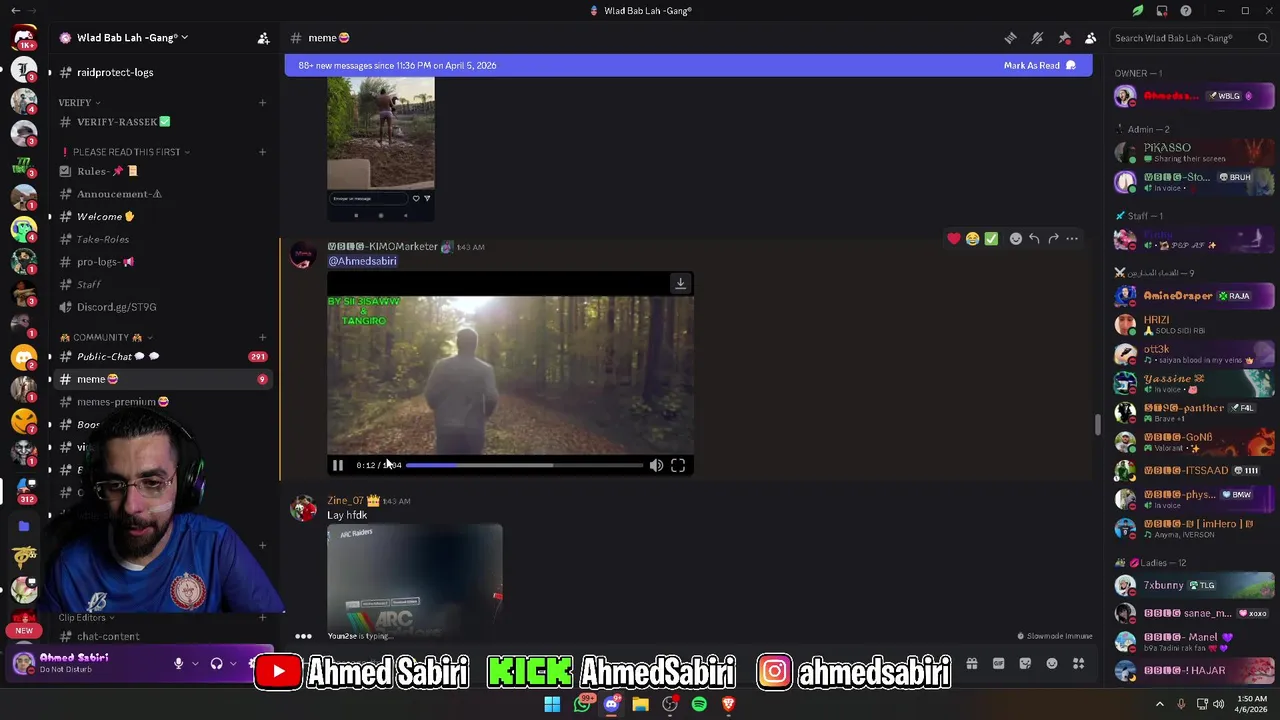
Task: Expand arrow beside Public-Chat channel
Action: (49, 357)
